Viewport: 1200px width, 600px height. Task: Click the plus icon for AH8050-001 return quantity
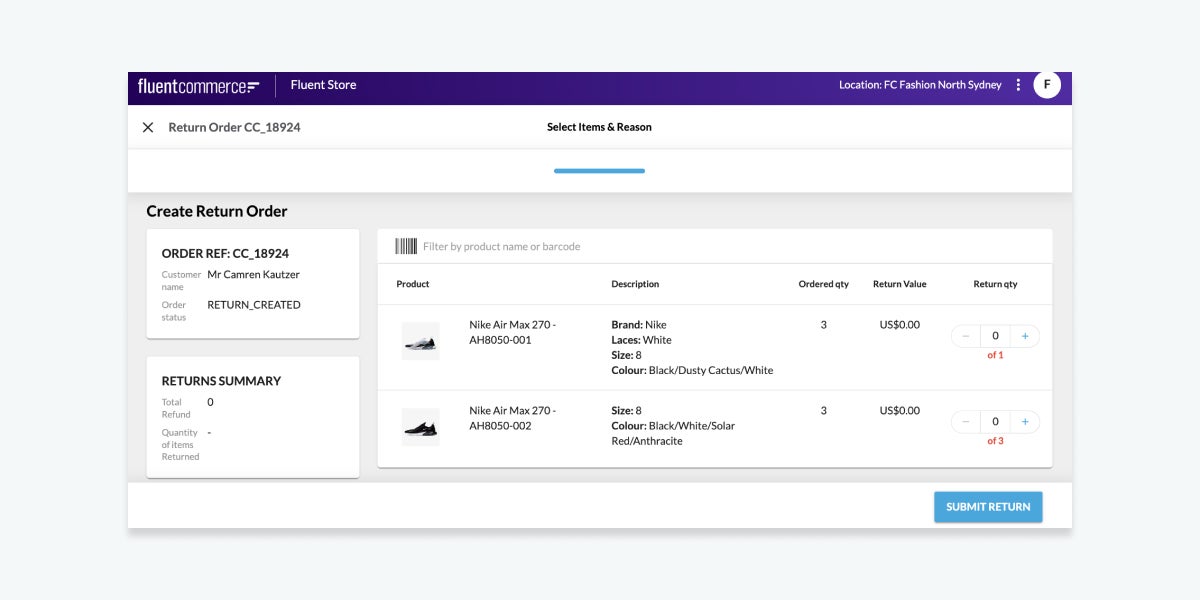(1024, 335)
